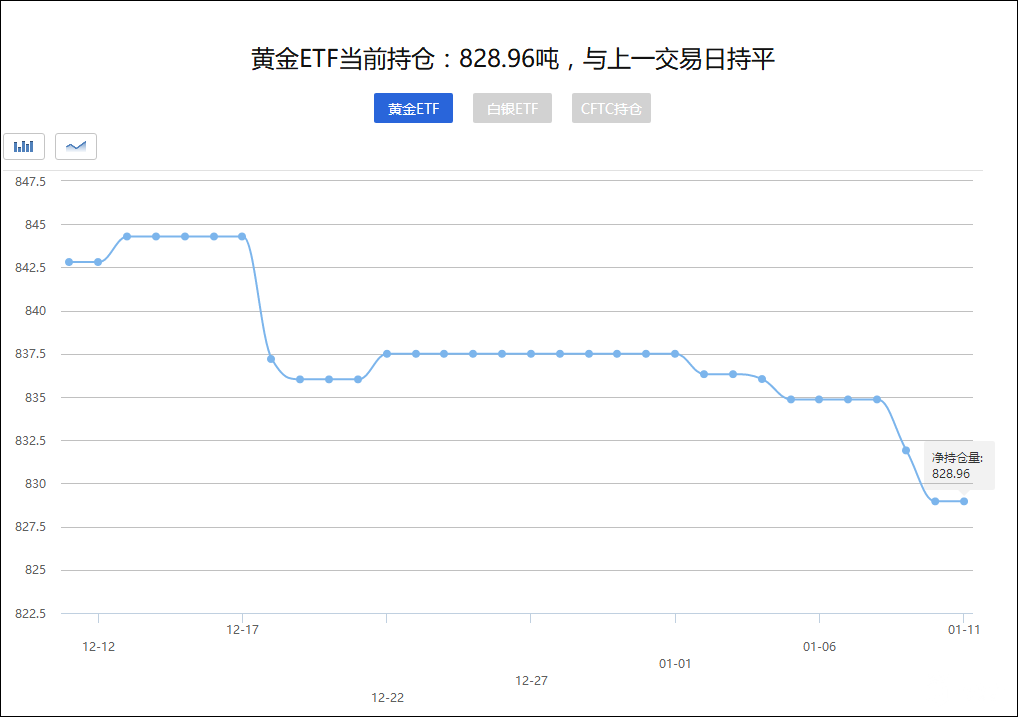Click the 12-27 date label
Viewport: 1018px width, 717px height.
(530, 680)
